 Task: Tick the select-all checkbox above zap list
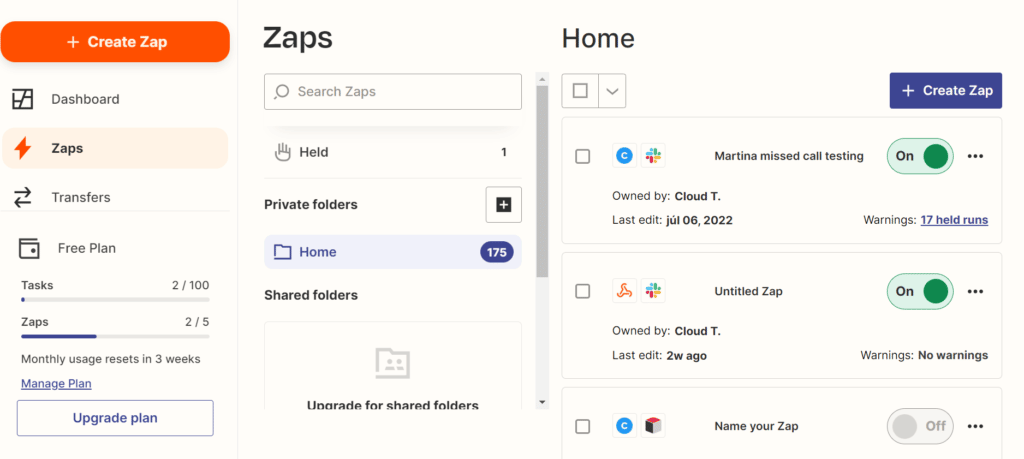tap(580, 91)
